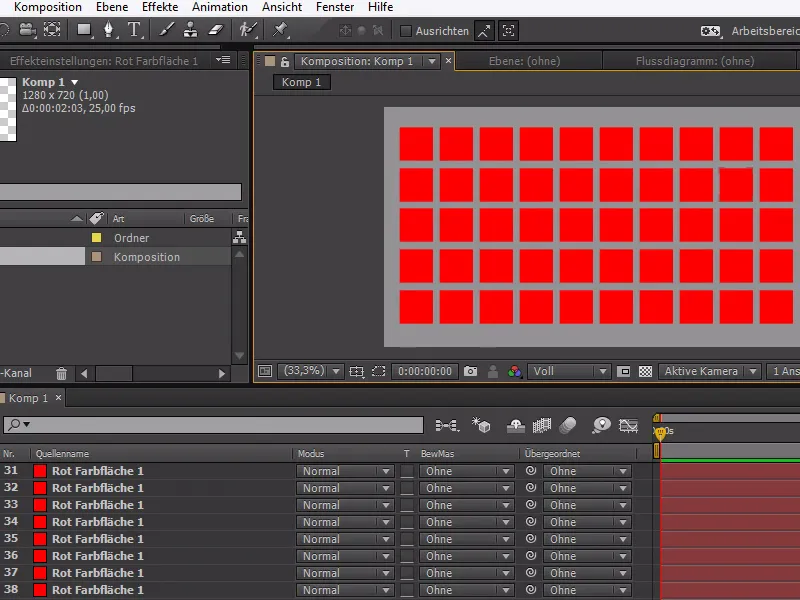Image resolution: width=800 pixels, height=600 pixels.
Task: Toggle the snap features icon right of Ausrichten
Action: click(x=509, y=31)
